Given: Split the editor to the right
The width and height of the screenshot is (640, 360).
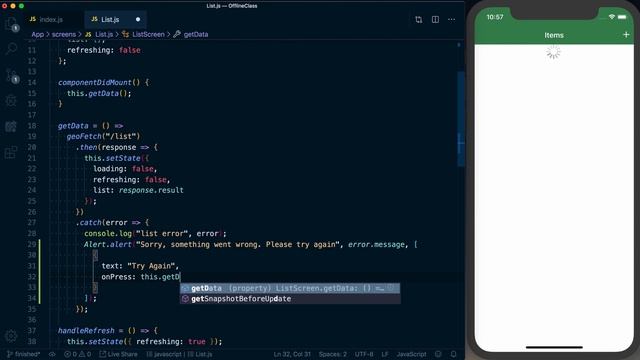Looking at the screenshot, I should (x=435, y=20).
